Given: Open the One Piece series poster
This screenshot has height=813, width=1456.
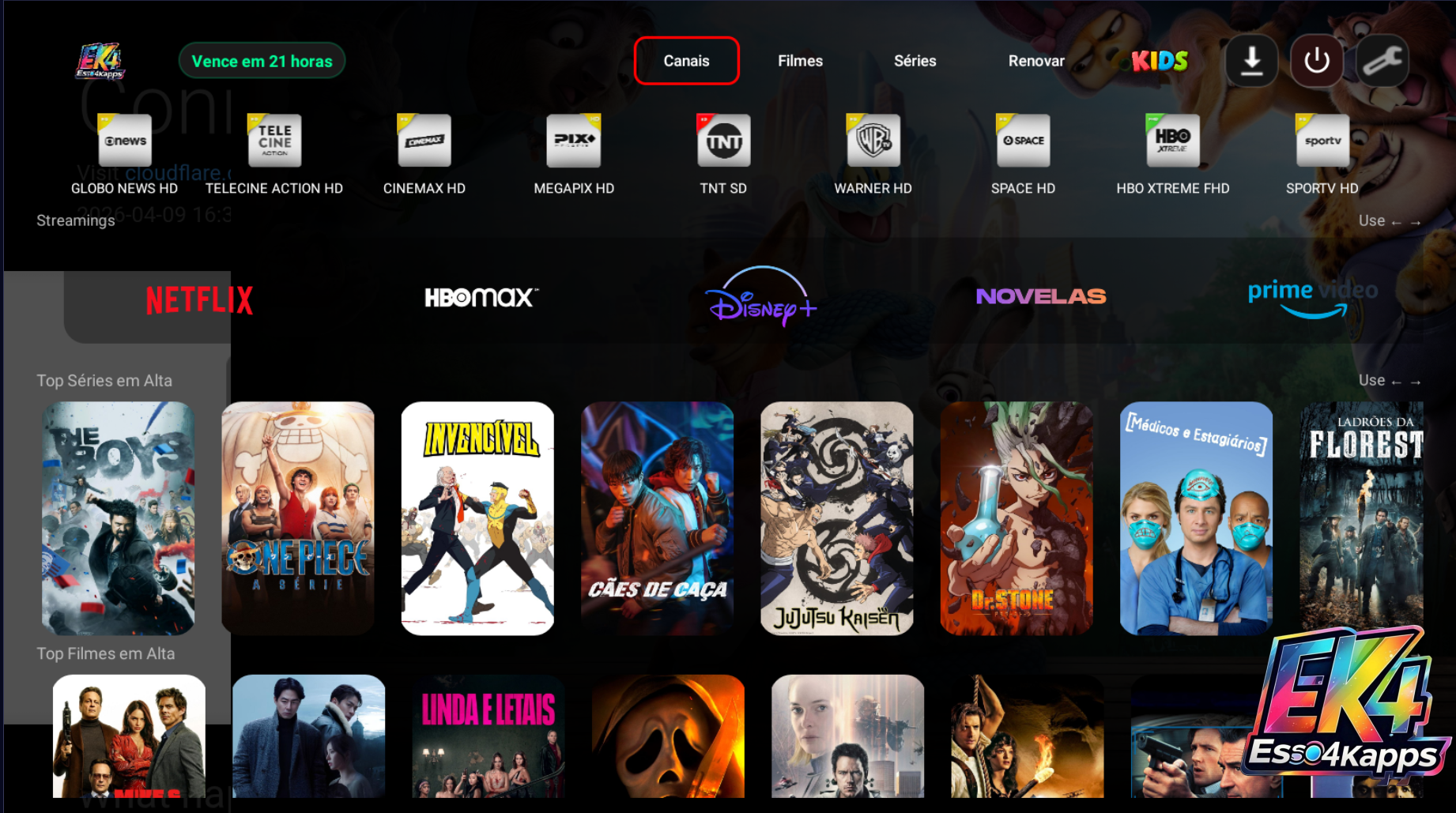Looking at the screenshot, I should point(298,518).
